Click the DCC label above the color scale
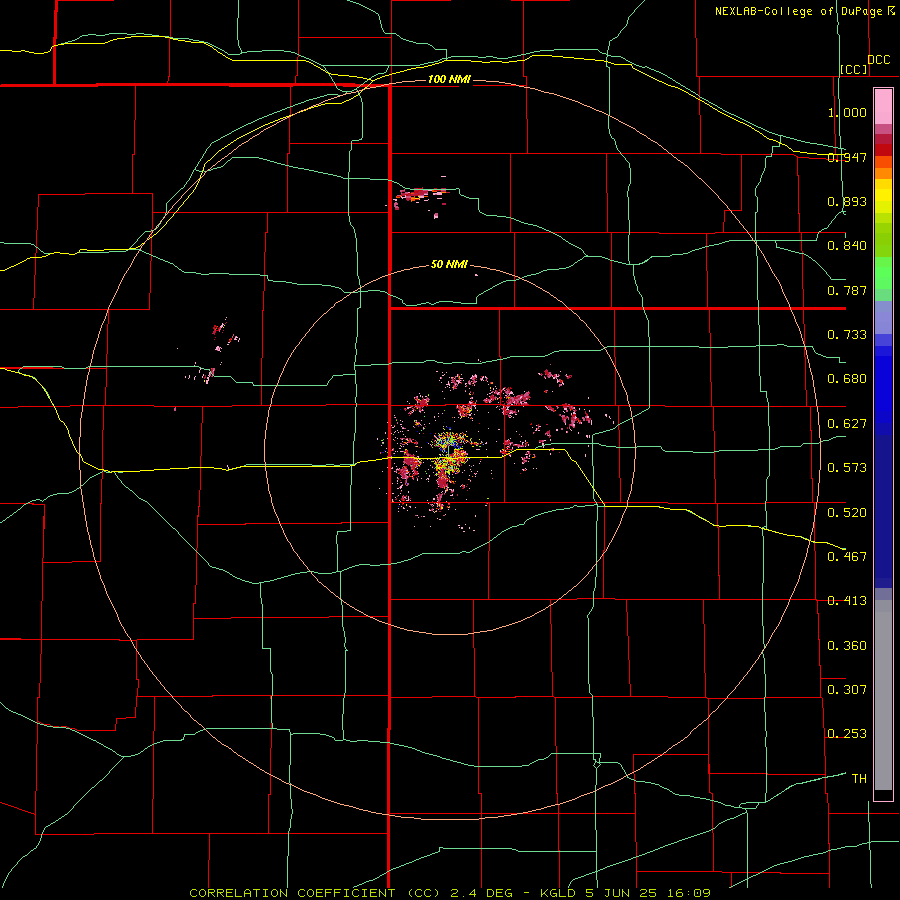Image resolution: width=900 pixels, height=900 pixels. 879,60
